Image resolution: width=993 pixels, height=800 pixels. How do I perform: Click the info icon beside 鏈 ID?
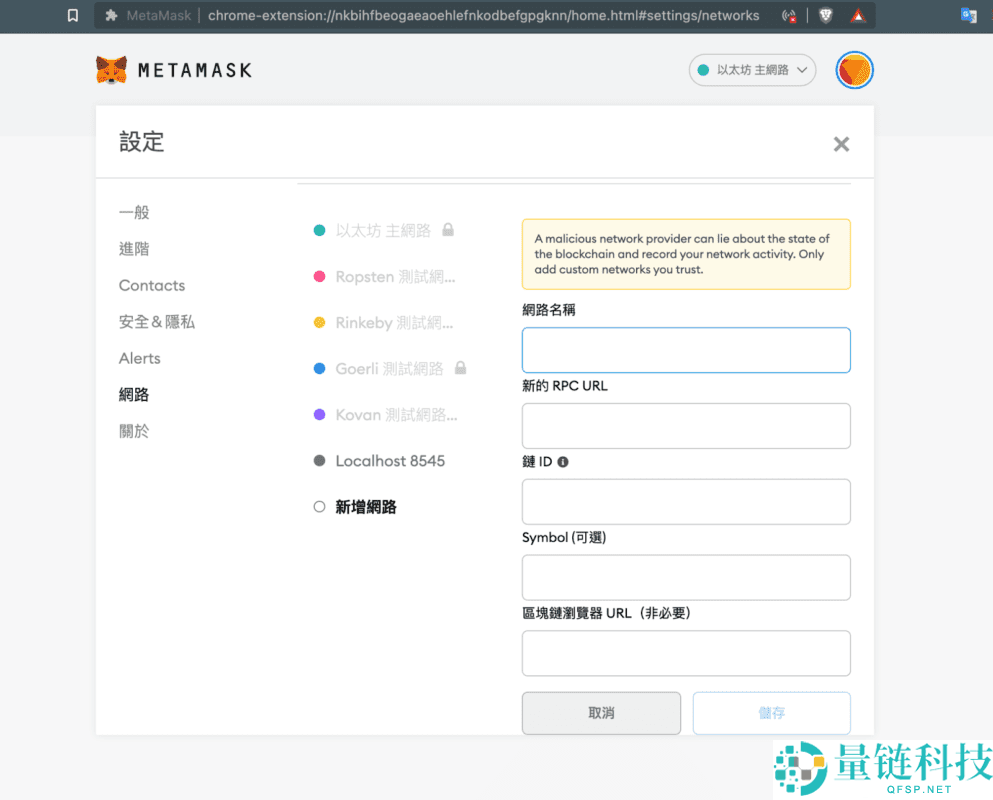[x=562, y=461]
